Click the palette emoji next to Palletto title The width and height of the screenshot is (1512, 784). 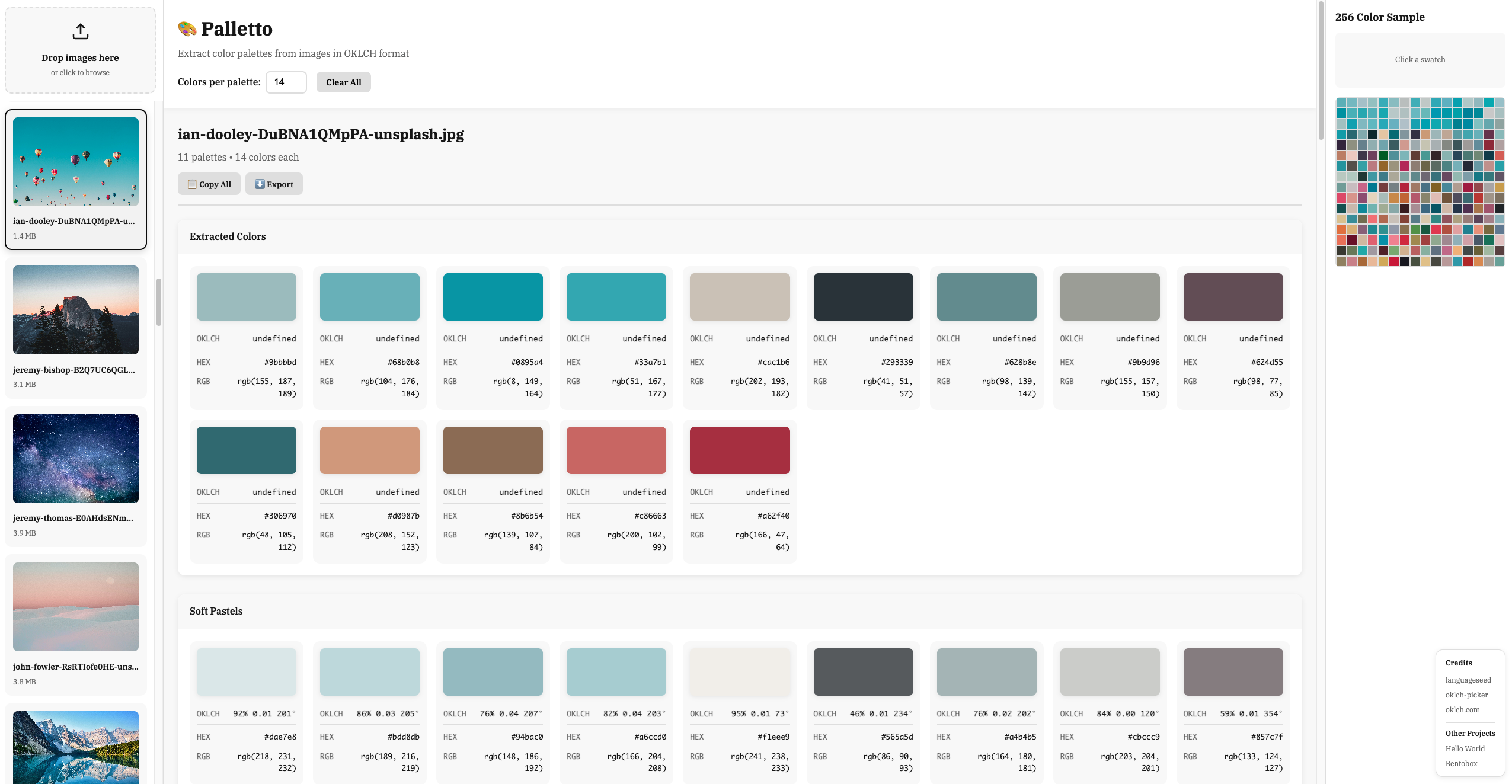pos(186,28)
